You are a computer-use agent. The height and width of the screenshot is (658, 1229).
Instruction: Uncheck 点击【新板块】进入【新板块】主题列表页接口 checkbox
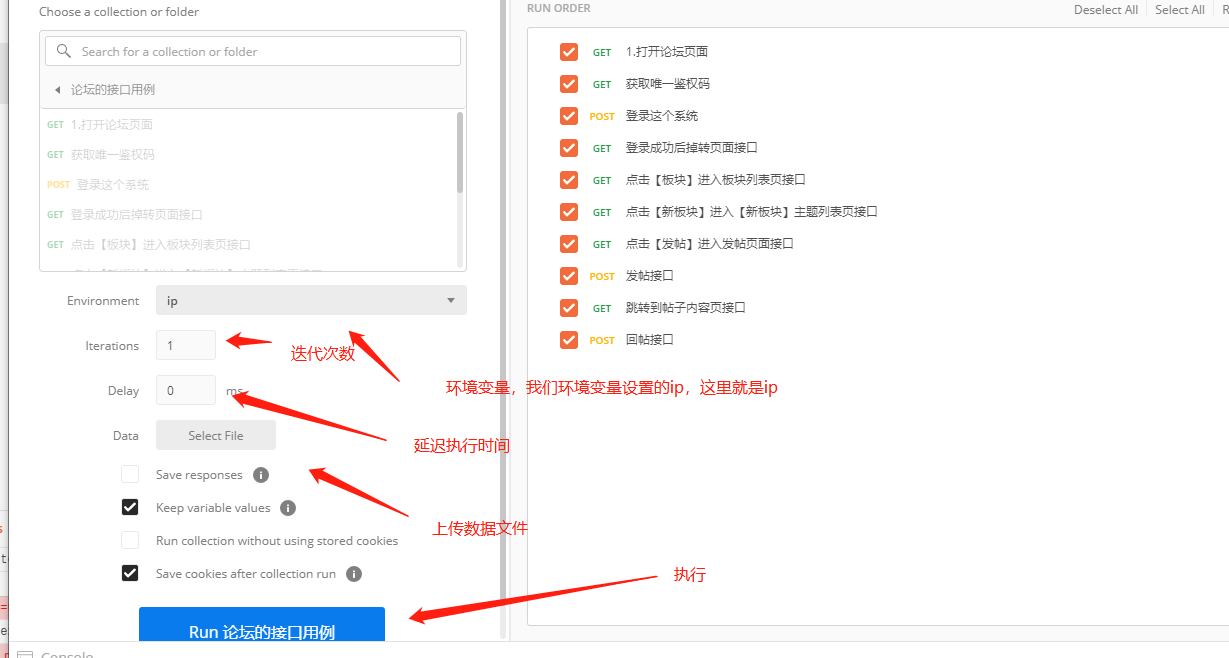(569, 212)
